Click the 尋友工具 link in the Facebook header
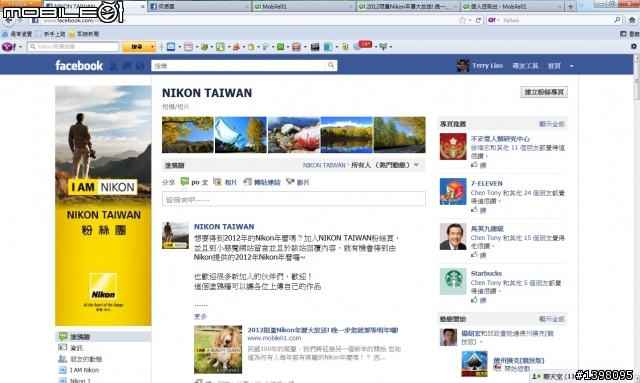 click(525, 66)
